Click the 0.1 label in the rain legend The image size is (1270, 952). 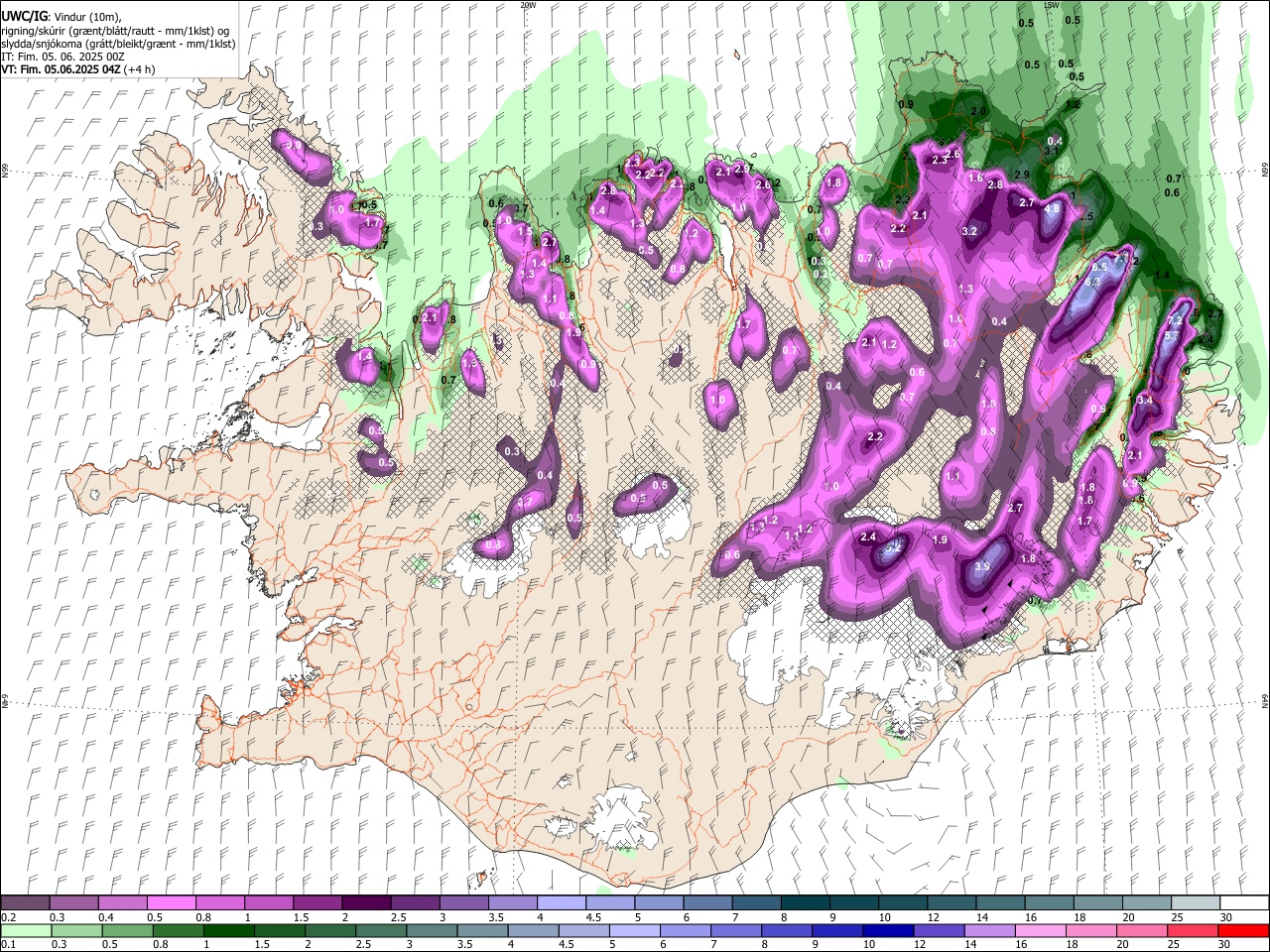[8, 945]
